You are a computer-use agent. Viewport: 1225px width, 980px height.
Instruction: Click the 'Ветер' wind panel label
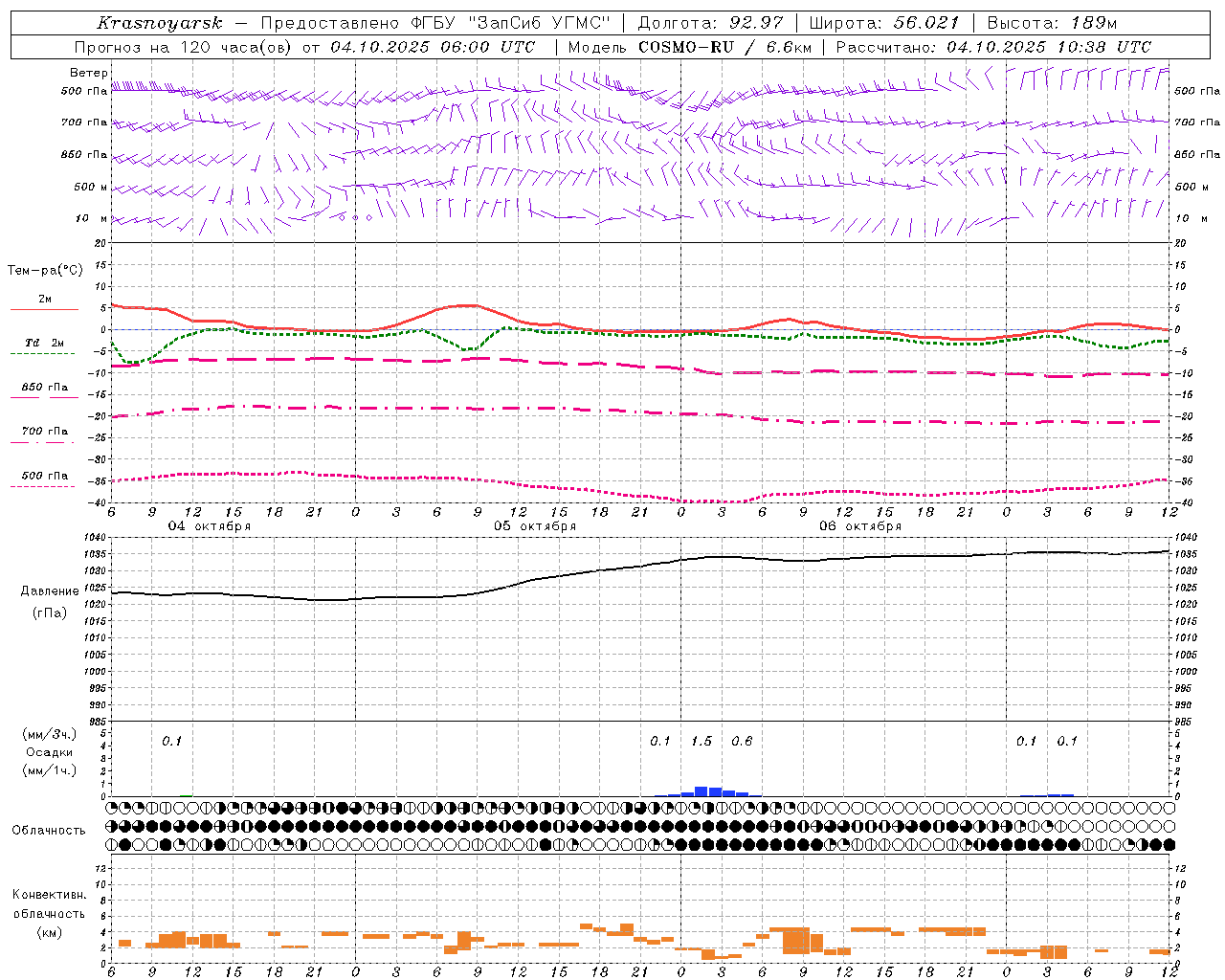coord(88,73)
